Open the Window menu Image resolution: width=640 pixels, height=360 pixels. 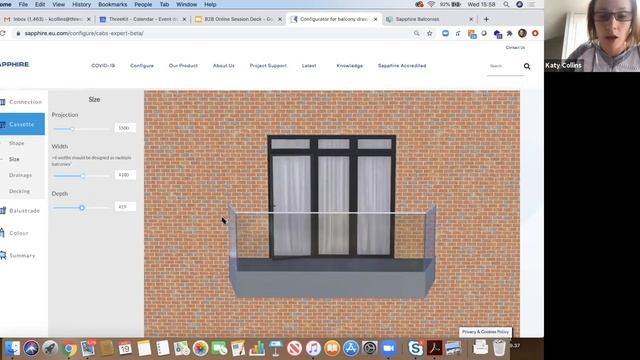pos(187,4)
